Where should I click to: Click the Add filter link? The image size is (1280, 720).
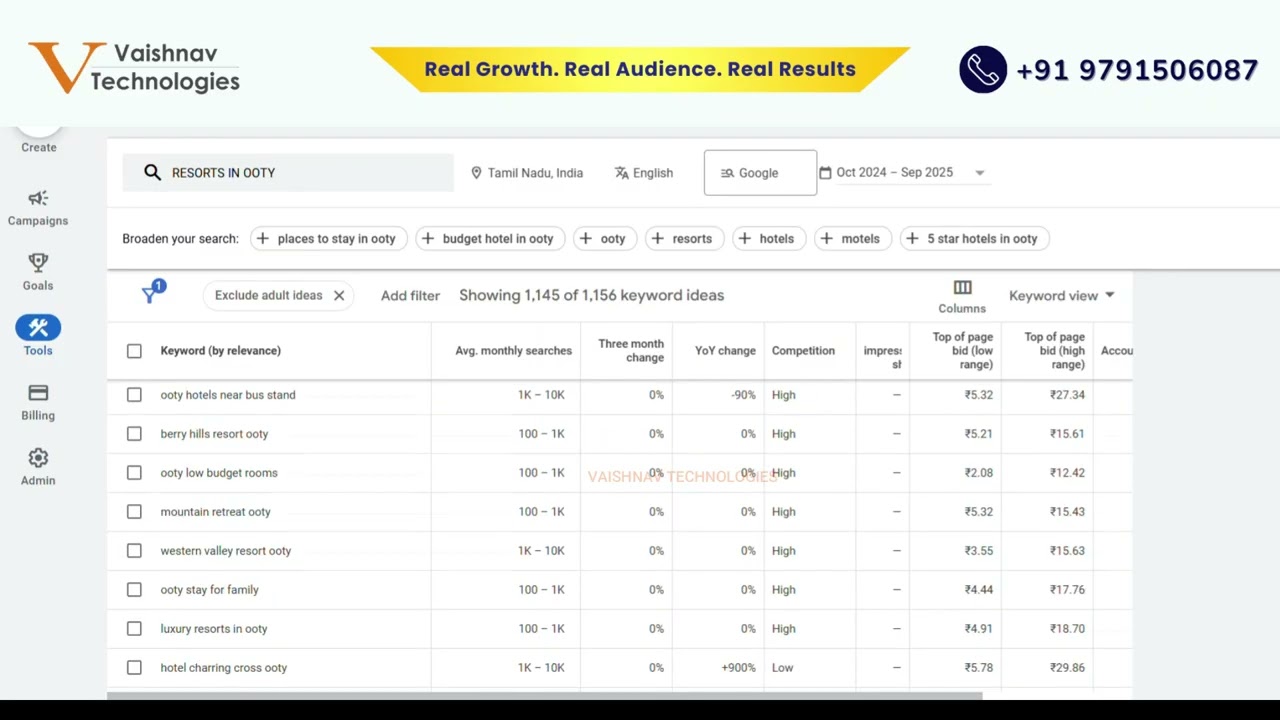pyautogui.click(x=410, y=295)
